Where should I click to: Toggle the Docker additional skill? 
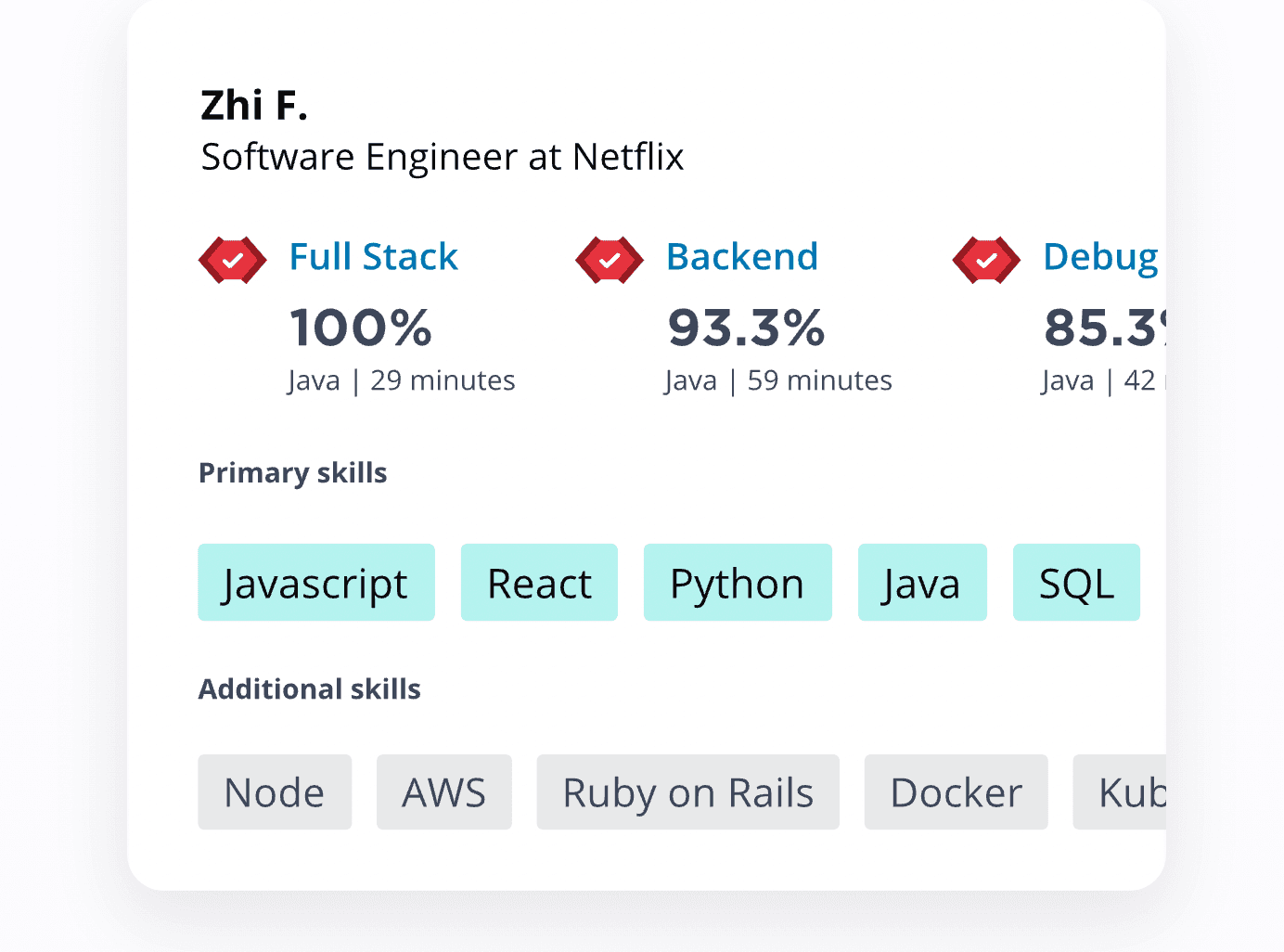tap(956, 792)
